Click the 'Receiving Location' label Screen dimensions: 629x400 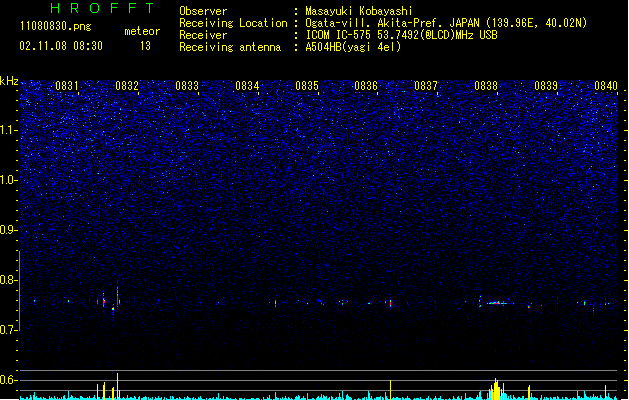click(233, 23)
